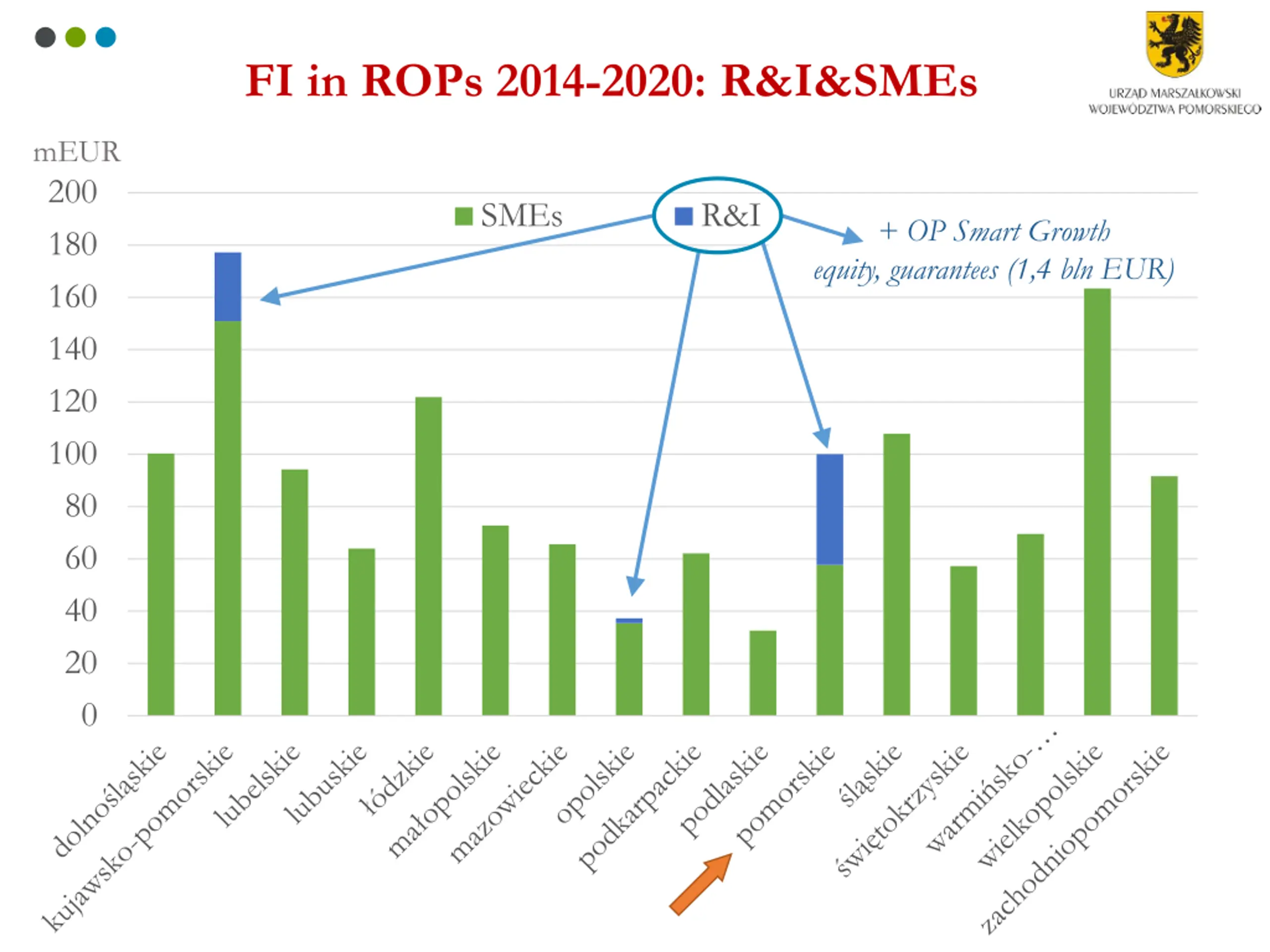Click the zachodniopomorskie axis label
1270x952 pixels.
1074,839
